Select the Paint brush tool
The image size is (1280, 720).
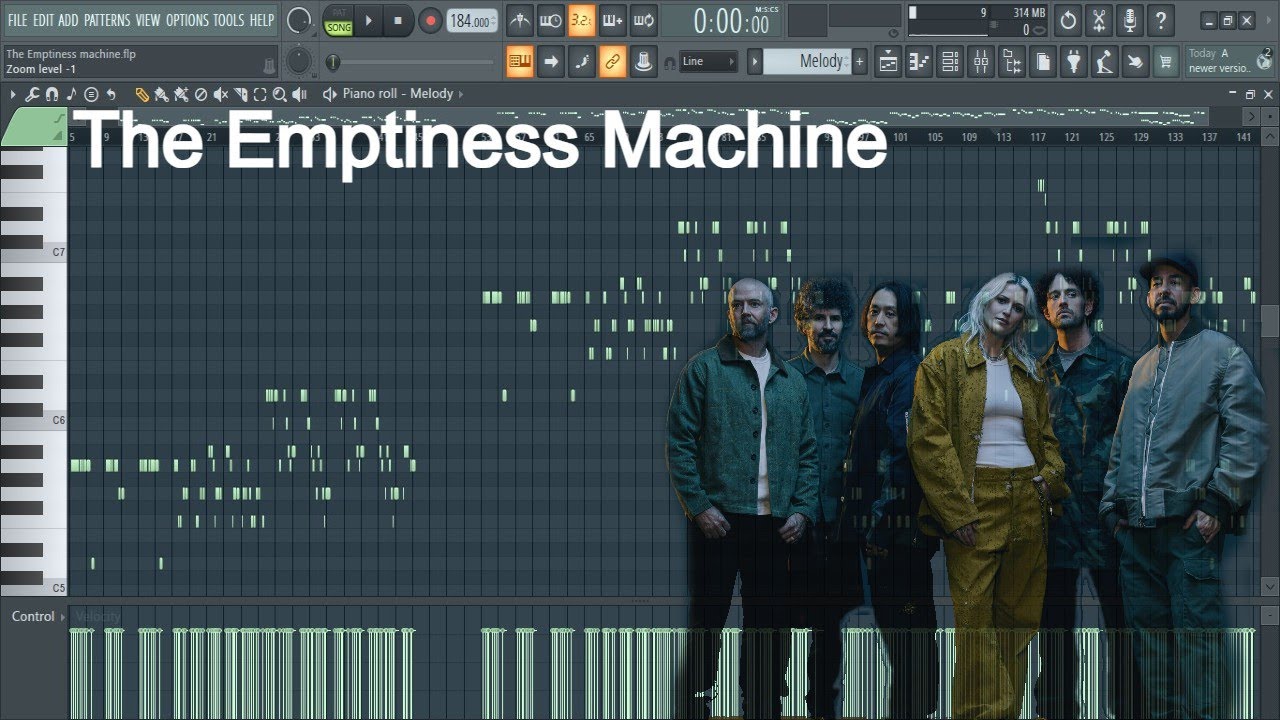point(162,94)
